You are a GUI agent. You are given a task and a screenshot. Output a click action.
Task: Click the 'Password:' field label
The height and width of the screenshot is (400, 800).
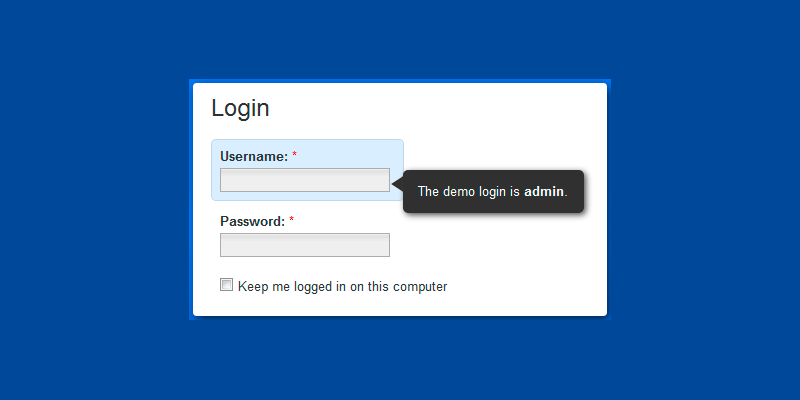tap(252, 221)
